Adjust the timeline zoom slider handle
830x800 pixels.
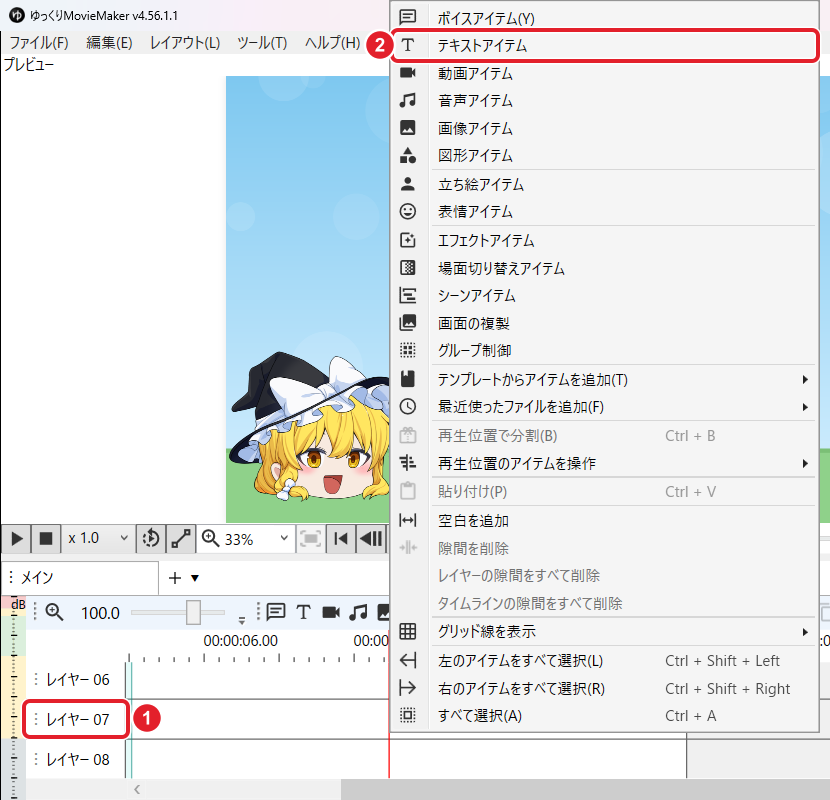point(193,613)
